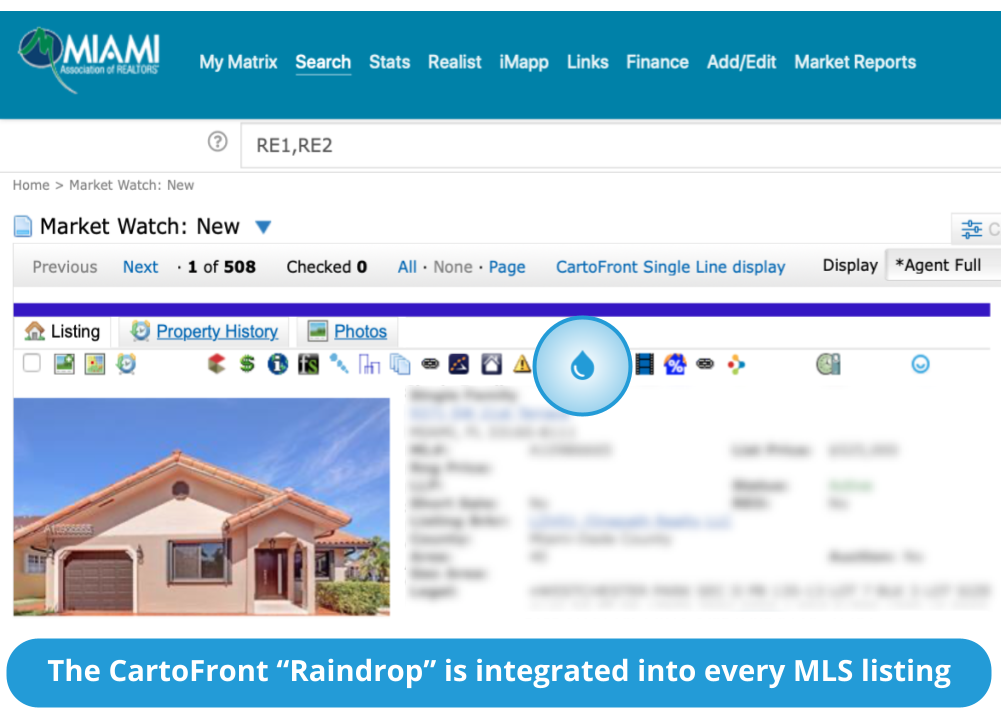Click the 'Checked 0' text
The image size is (1001, 719).
[x=326, y=267]
